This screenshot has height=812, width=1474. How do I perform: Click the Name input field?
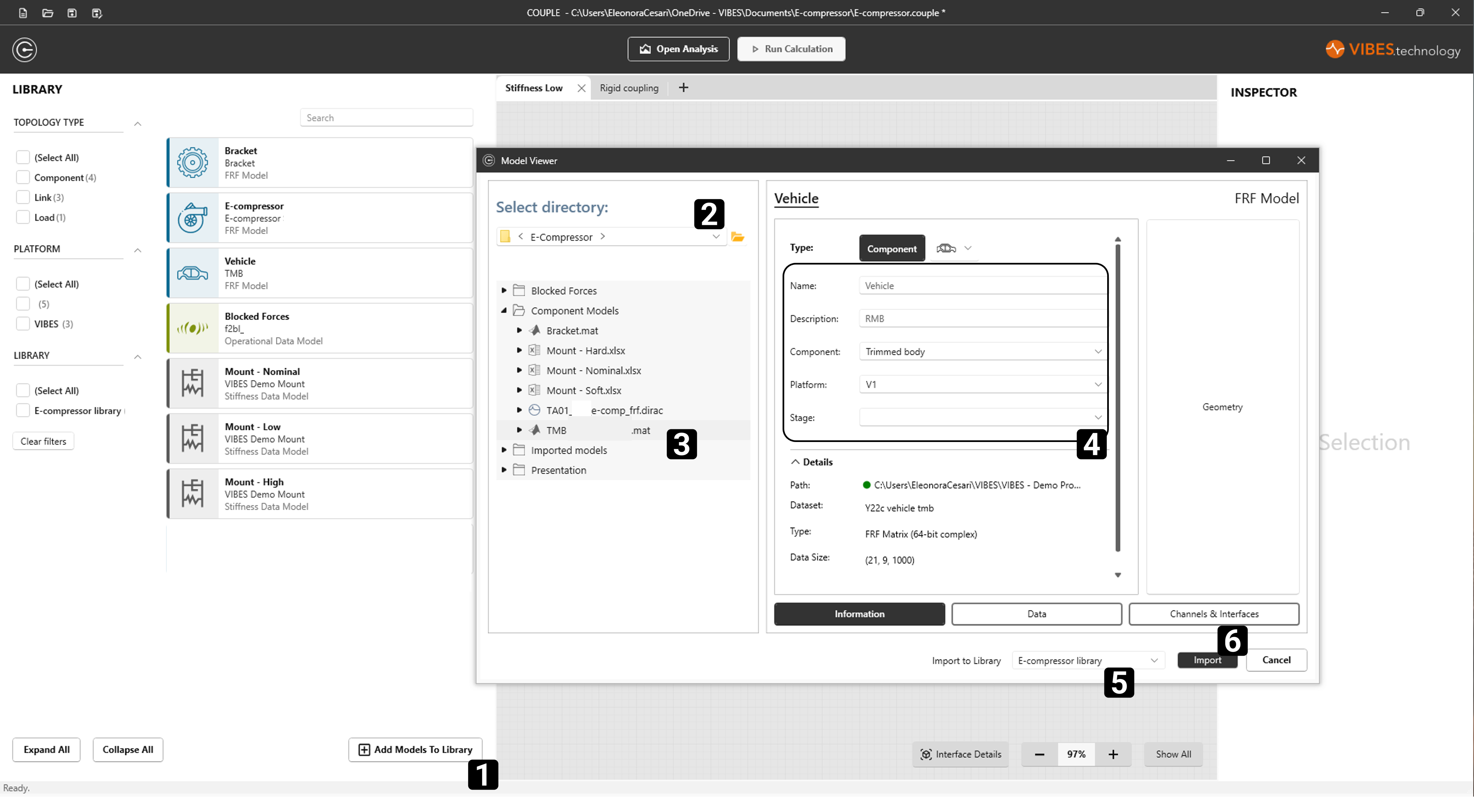point(983,286)
